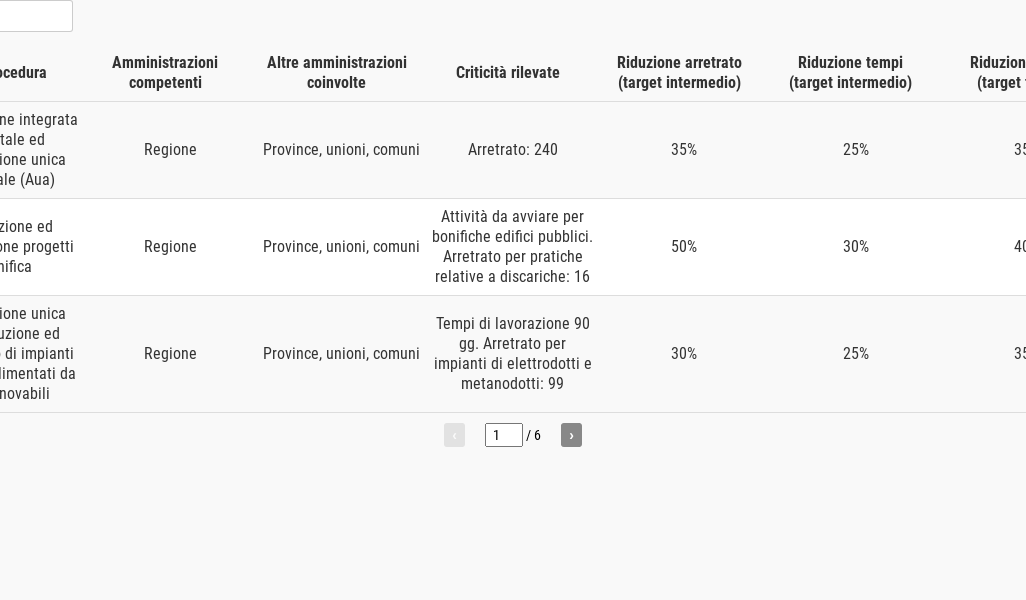Click Riduzione tempi (target intermedio) header
Image resolution: width=1026 pixels, height=600 pixels.
point(850,72)
